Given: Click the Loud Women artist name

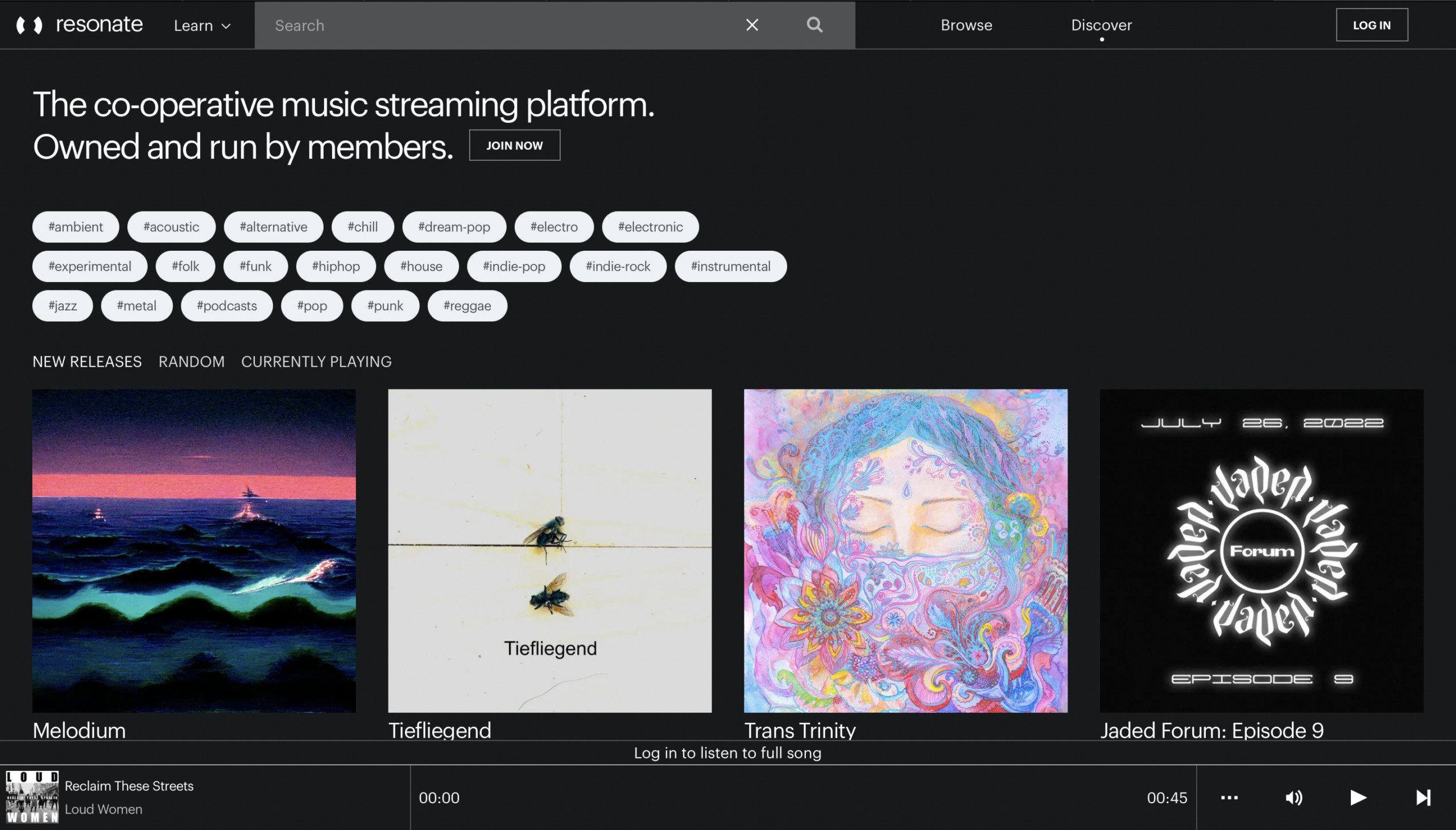Looking at the screenshot, I should (103, 809).
